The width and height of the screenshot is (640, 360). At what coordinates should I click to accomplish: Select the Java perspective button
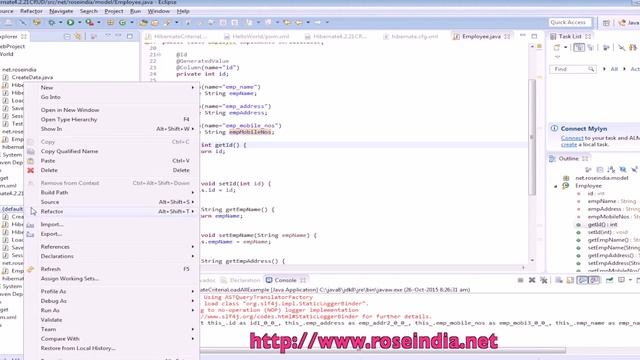click(629, 23)
